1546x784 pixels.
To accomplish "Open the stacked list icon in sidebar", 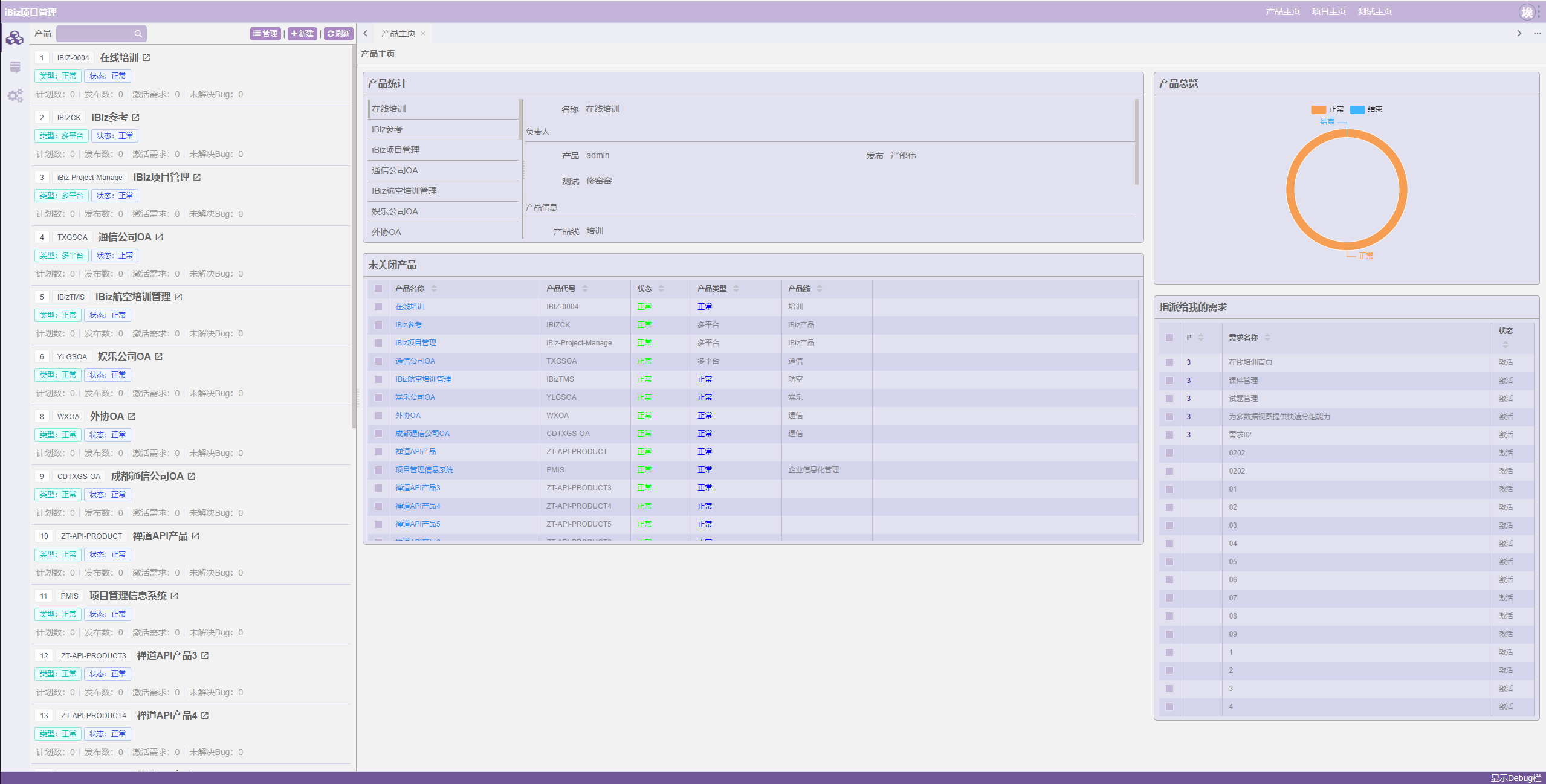I will [x=15, y=67].
